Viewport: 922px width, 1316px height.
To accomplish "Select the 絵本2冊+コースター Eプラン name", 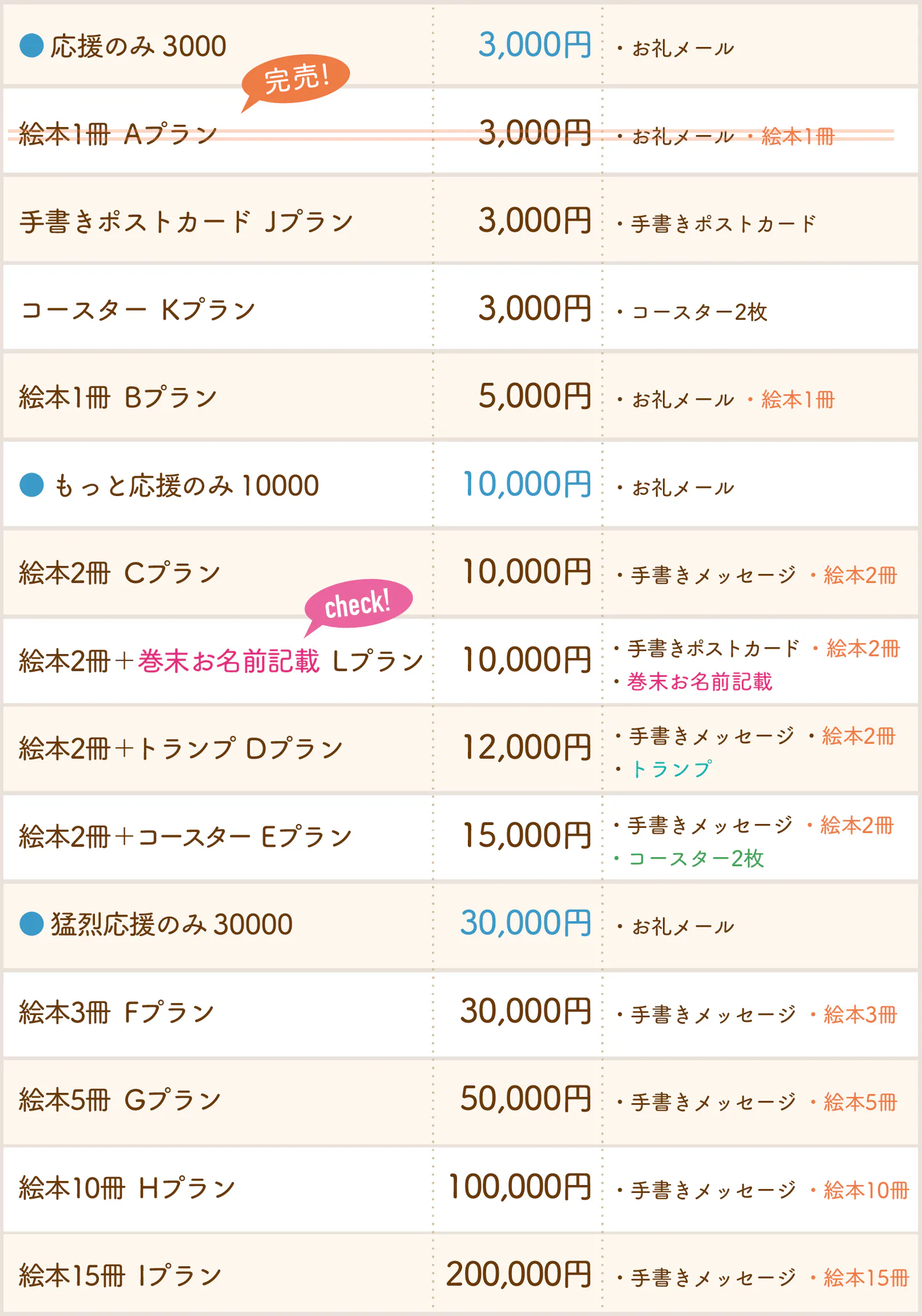I will tap(185, 837).
